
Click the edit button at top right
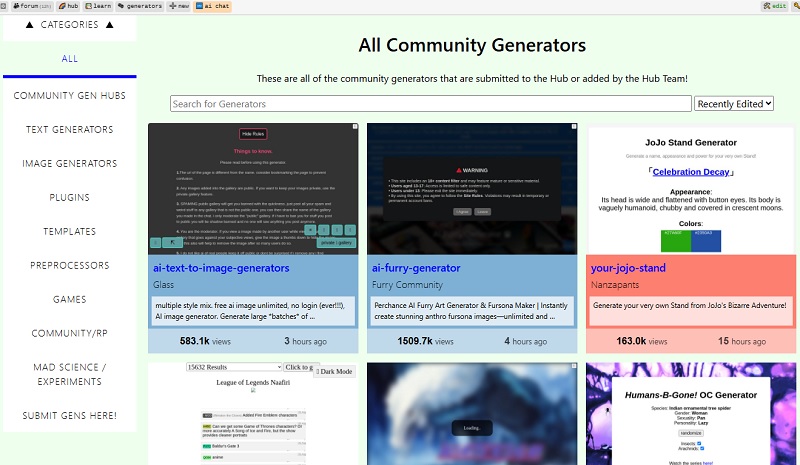click(x=775, y=6)
